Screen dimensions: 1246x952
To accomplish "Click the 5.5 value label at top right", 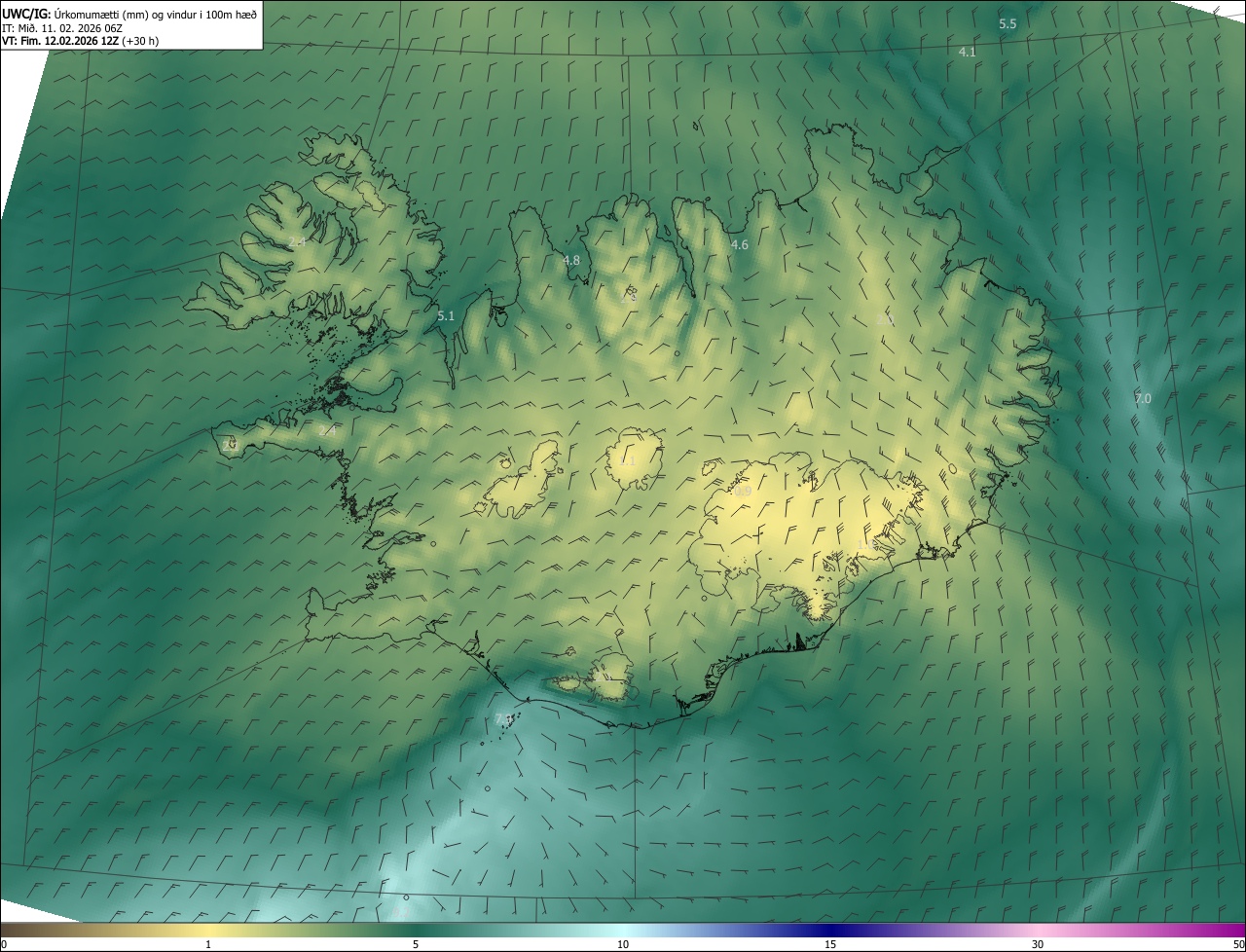I will 1008,24.
